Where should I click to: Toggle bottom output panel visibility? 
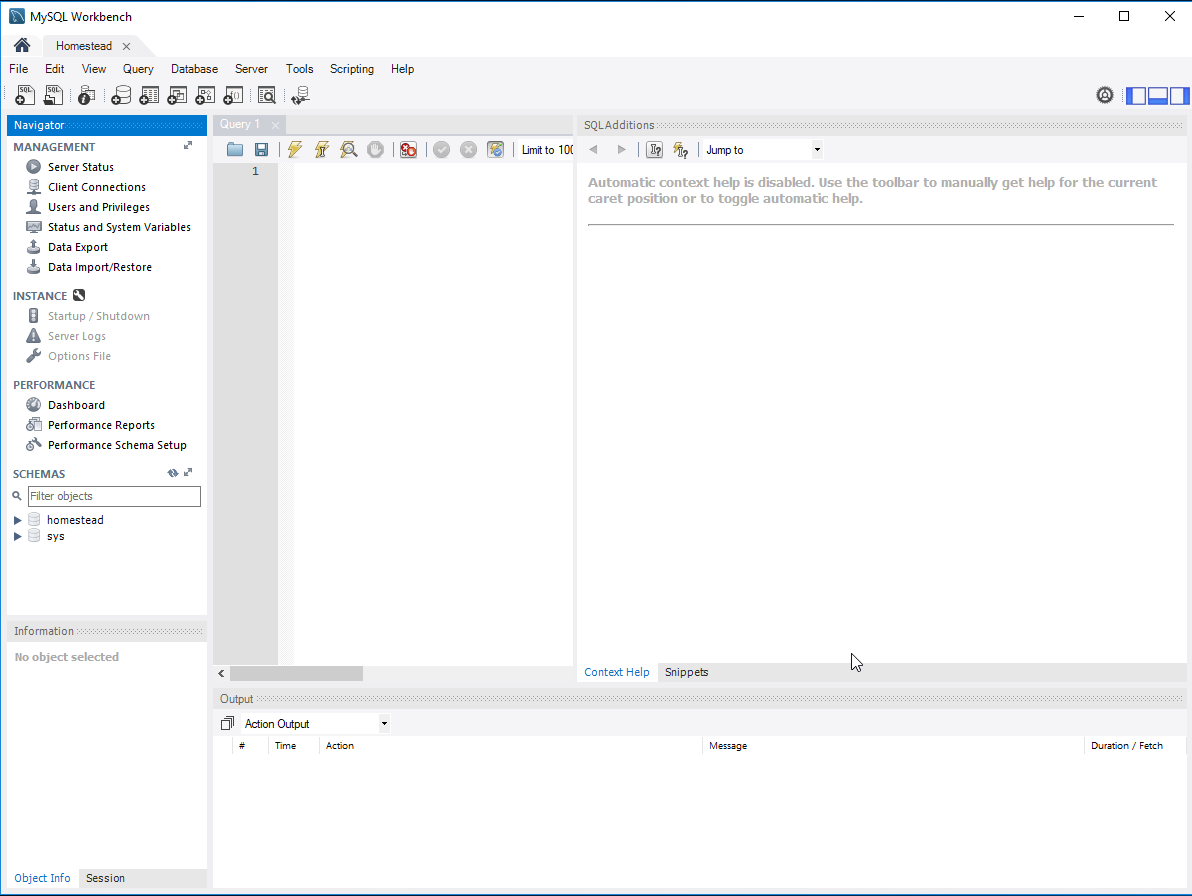click(1158, 96)
